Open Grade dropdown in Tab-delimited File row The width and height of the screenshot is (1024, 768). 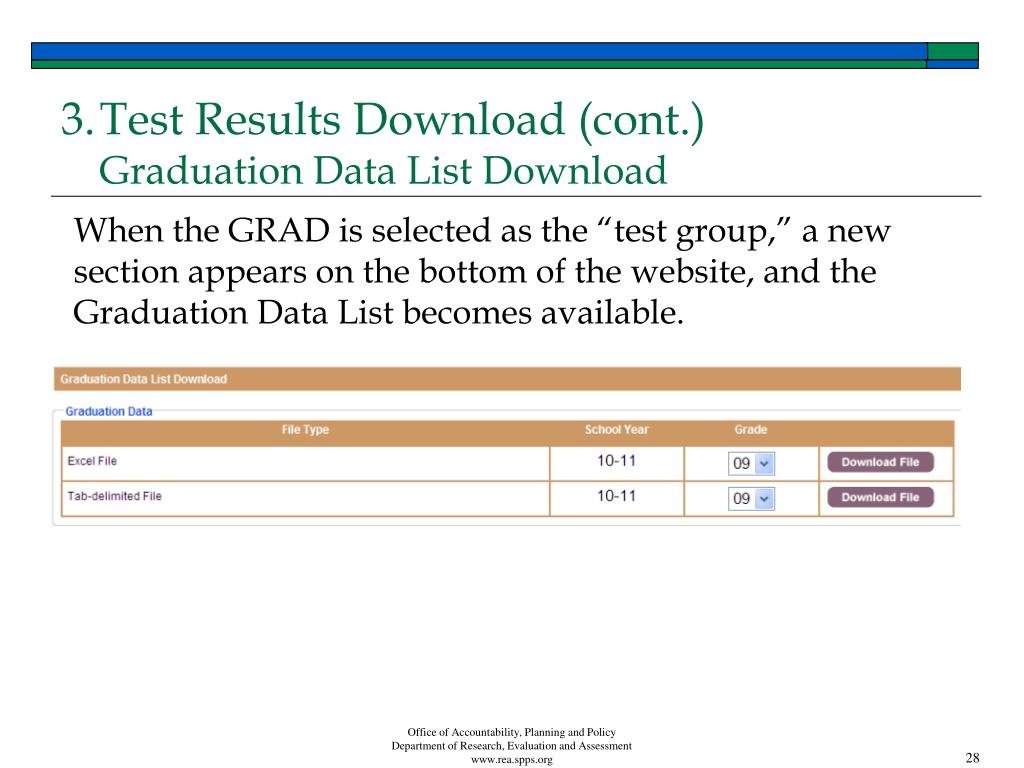[x=751, y=498]
